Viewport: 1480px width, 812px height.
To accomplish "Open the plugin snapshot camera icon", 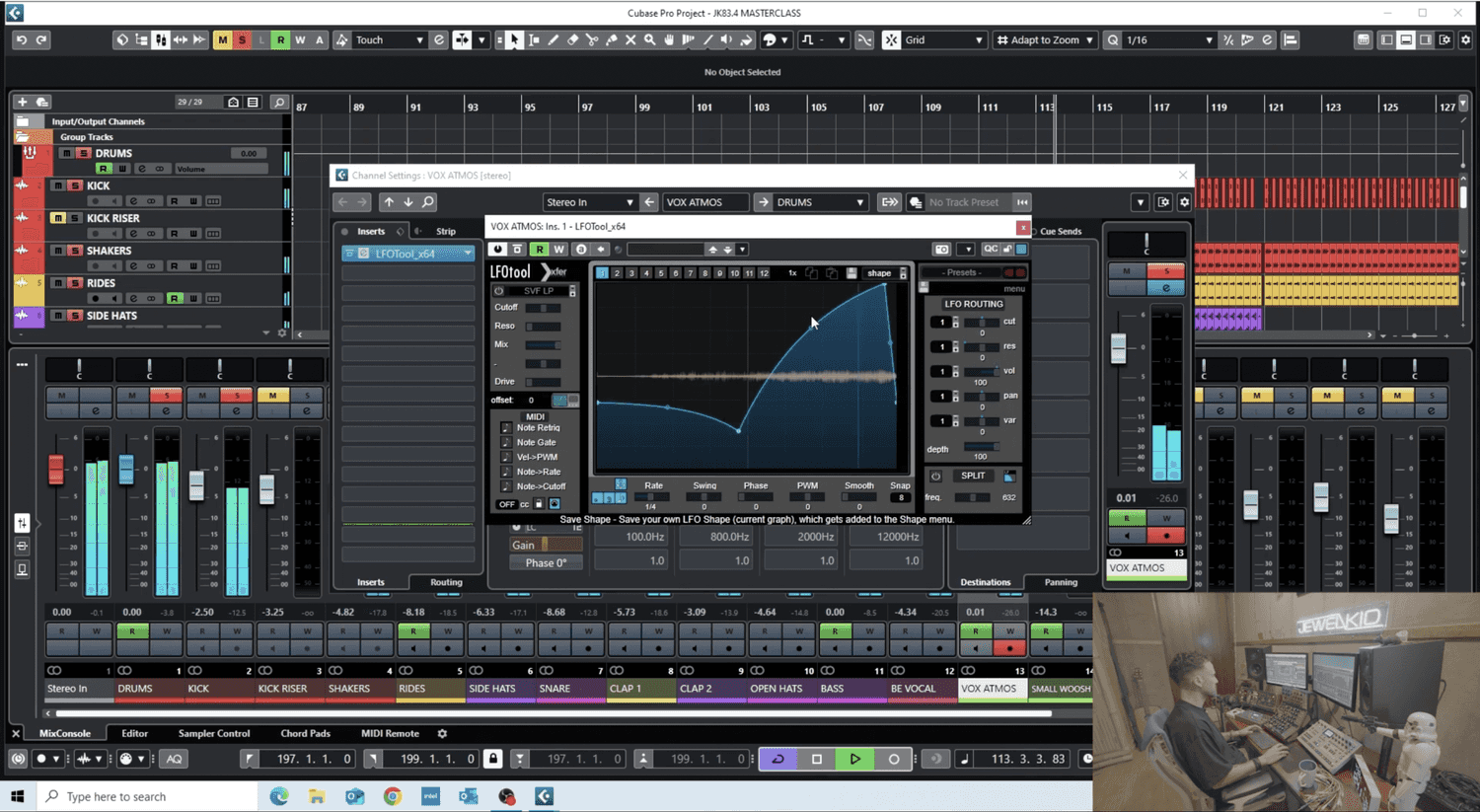I will coord(941,250).
